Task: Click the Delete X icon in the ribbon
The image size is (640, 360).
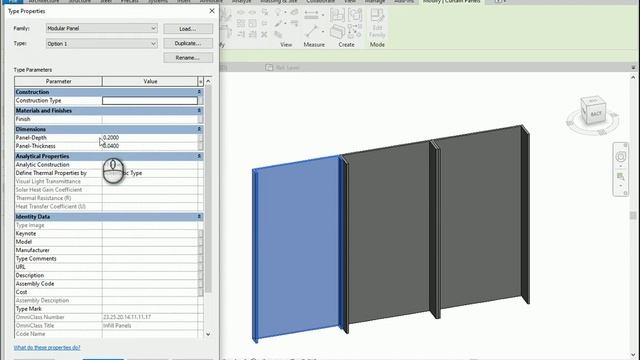Action: [x=264, y=35]
